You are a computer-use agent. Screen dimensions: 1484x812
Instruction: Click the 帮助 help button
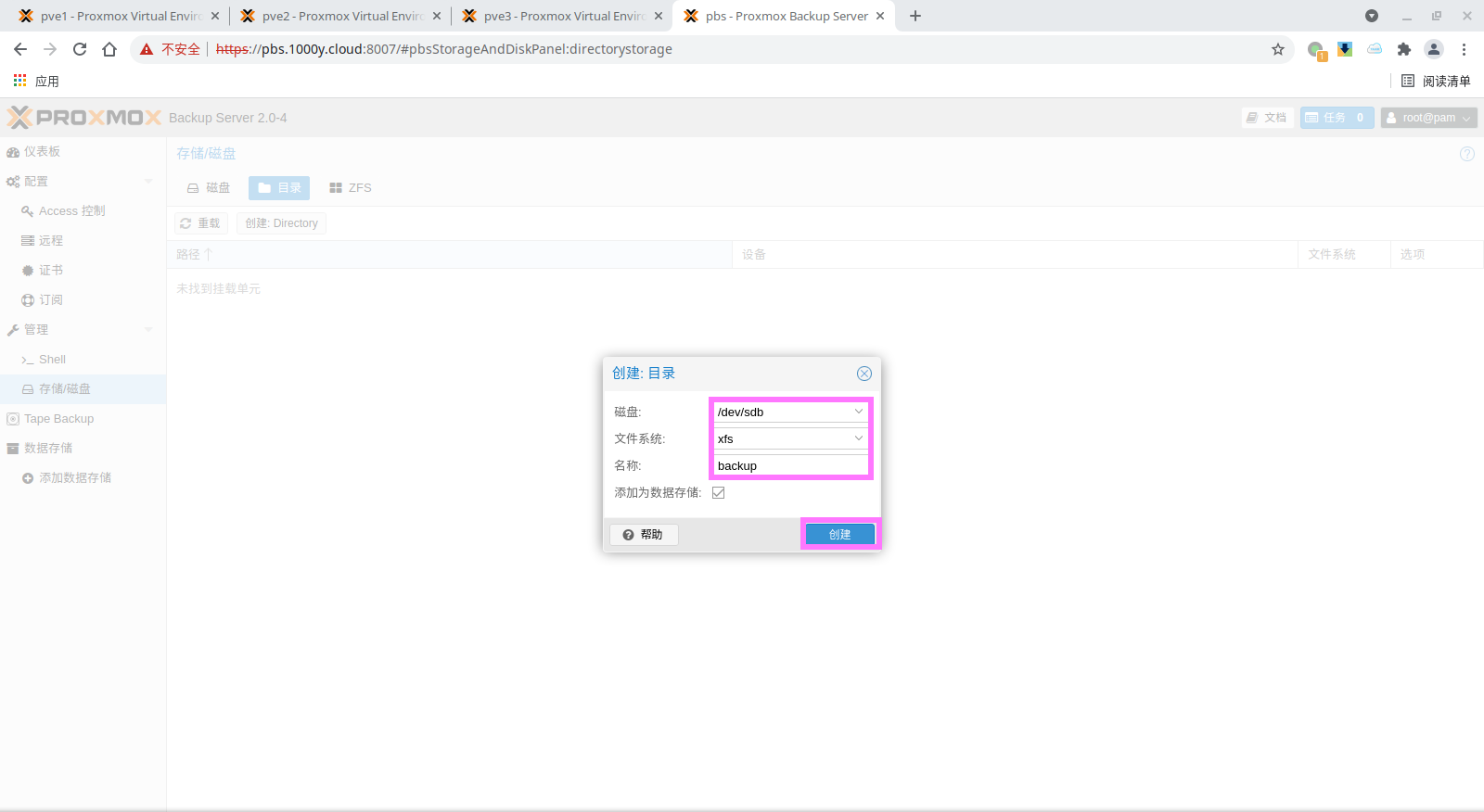point(644,535)
